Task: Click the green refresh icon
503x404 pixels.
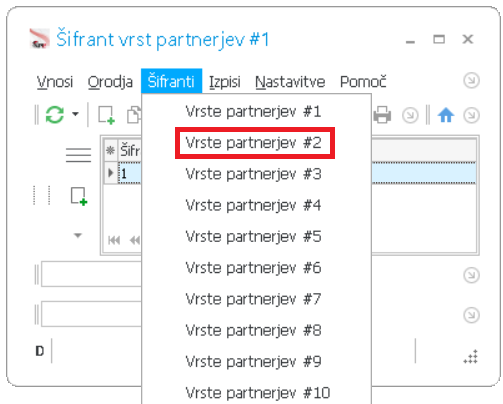Action: [54, 115]
